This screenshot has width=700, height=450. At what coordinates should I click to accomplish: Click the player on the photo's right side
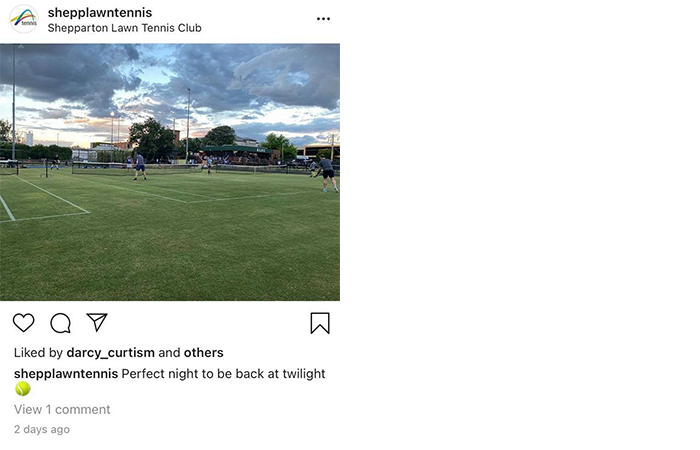pos(326,173)
